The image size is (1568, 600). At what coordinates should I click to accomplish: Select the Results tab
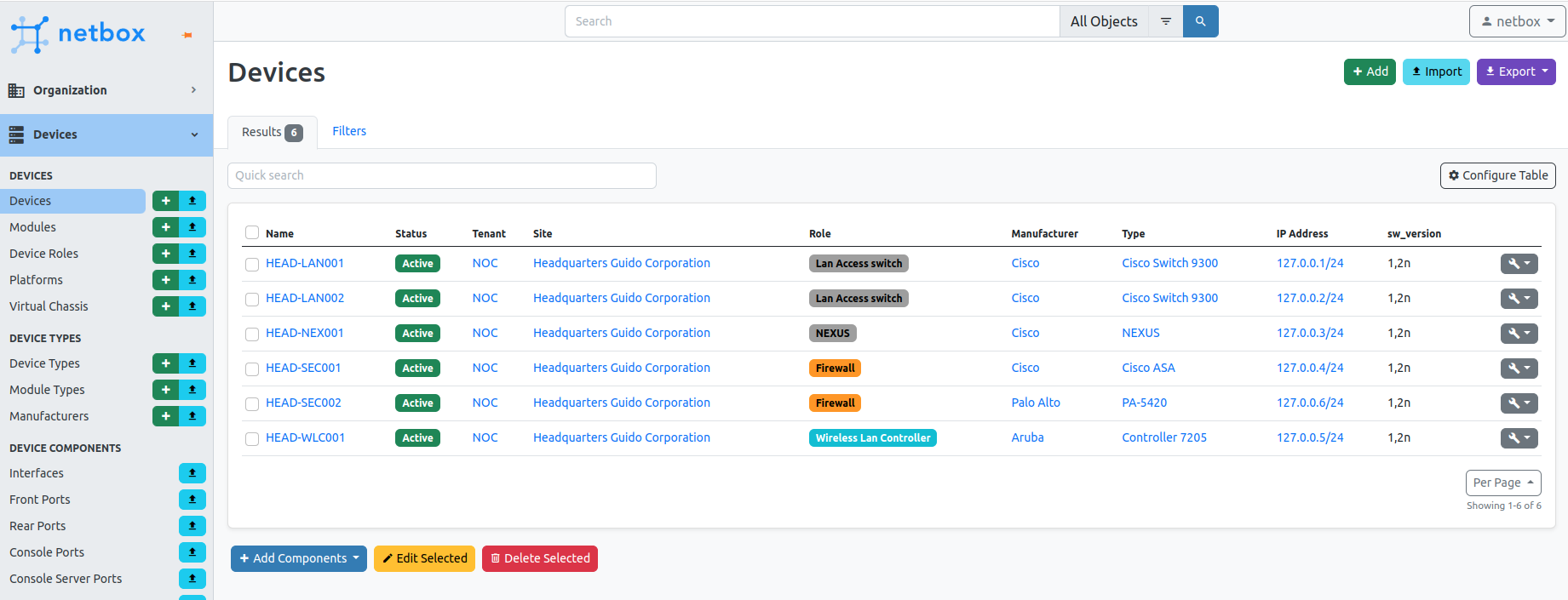pos(273,132)
